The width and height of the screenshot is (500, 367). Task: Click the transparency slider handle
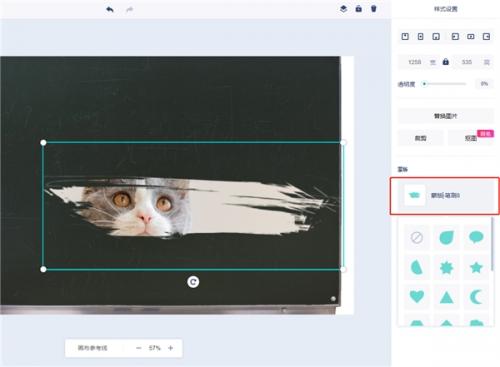424,84
